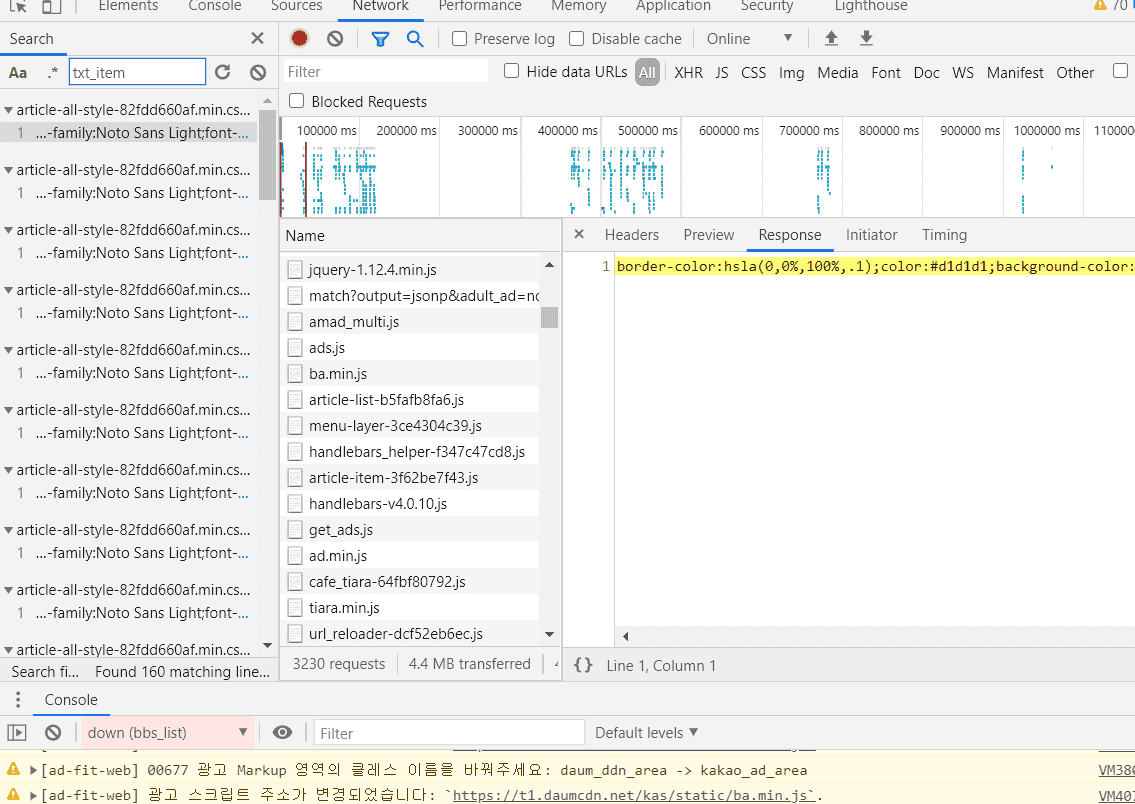Open the Performance panel tab

[x=480, y=6]
